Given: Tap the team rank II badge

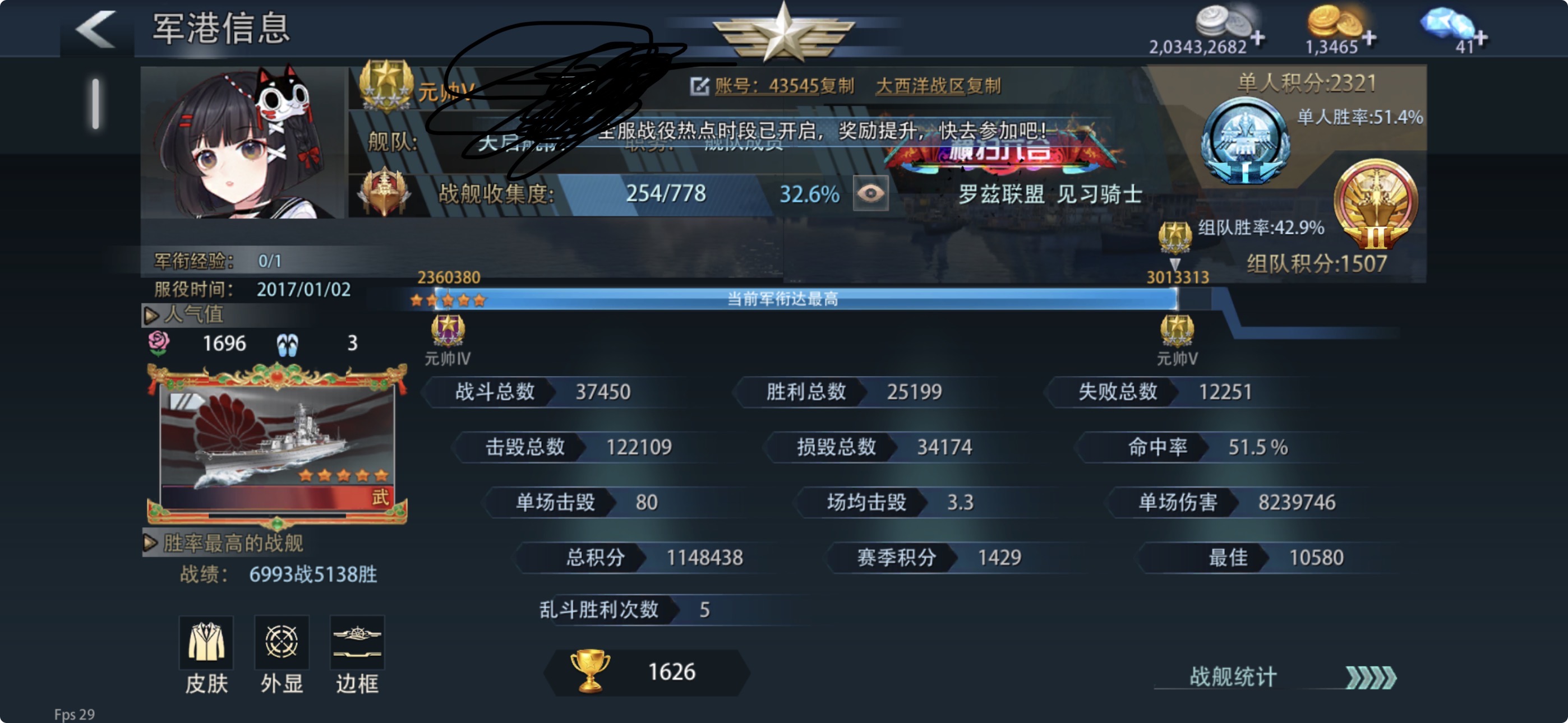Looking at the screenshot, I should tap(1375, 205).
